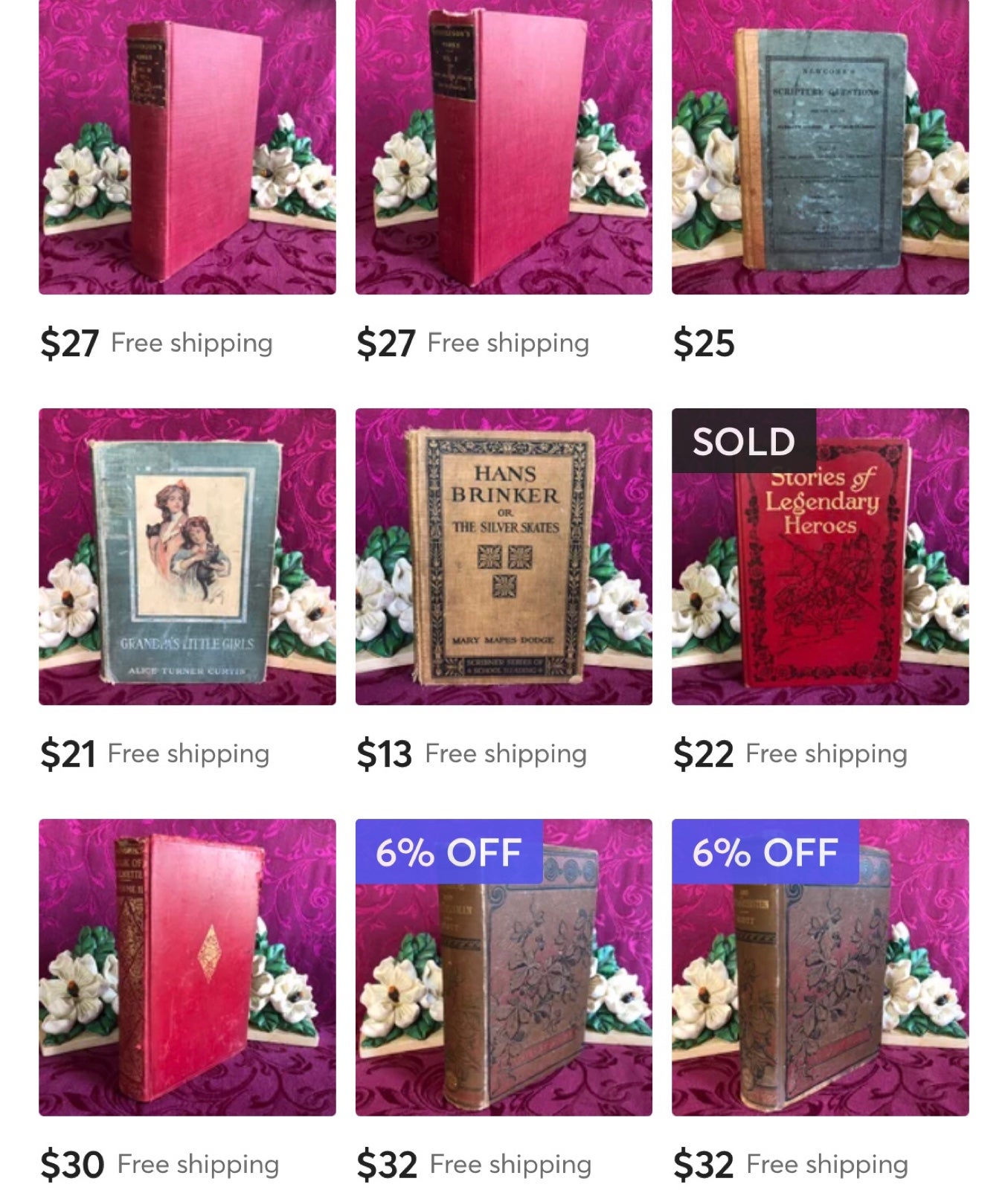Click Free shipping text beside $21 price
1008x1190 pixels.
click(x=188, y=754)
